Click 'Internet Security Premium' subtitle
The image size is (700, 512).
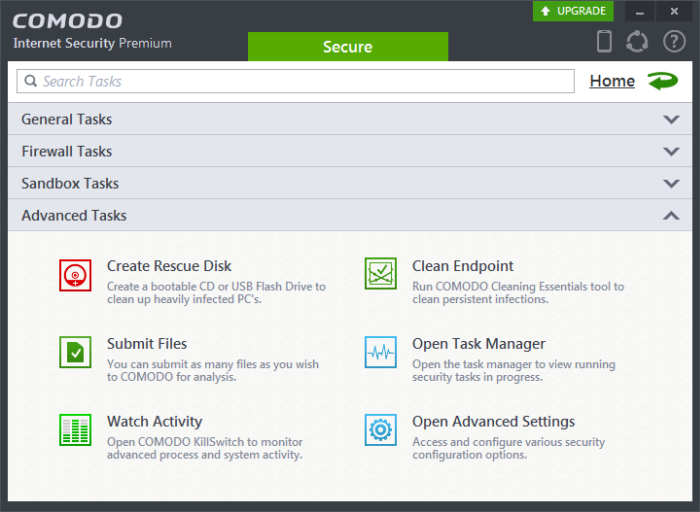(92, 43)
